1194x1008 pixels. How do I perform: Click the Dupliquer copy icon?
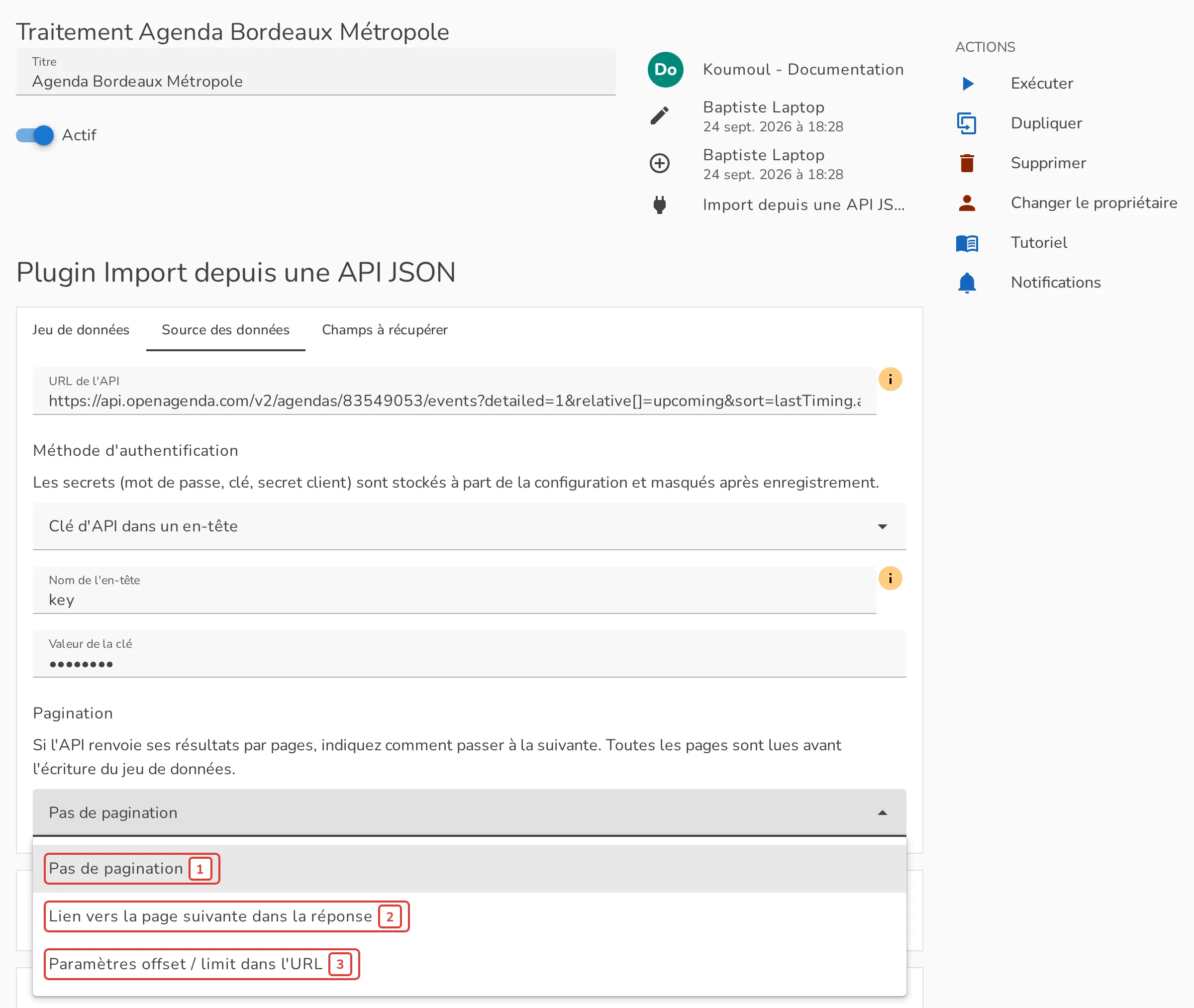[x=967, y=123]
